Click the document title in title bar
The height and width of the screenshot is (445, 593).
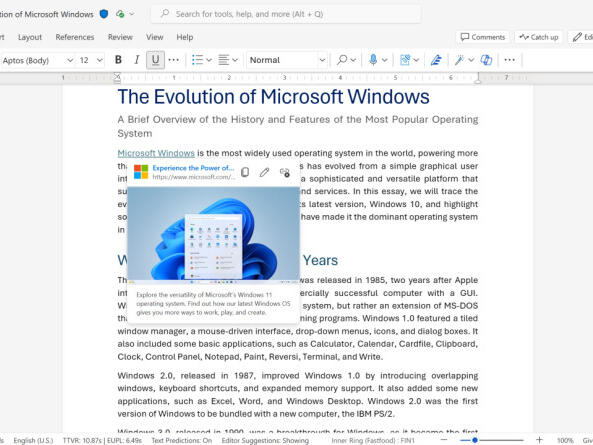(47, 14)
